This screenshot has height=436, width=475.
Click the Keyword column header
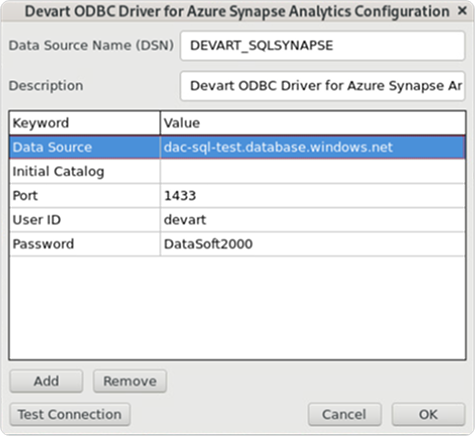coord(85,123)
